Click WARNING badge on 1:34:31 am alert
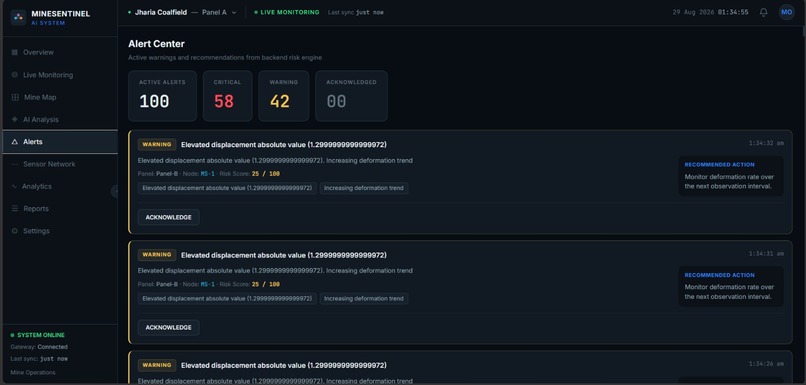This screenshot has height=385, width=806. pos(157,255)
